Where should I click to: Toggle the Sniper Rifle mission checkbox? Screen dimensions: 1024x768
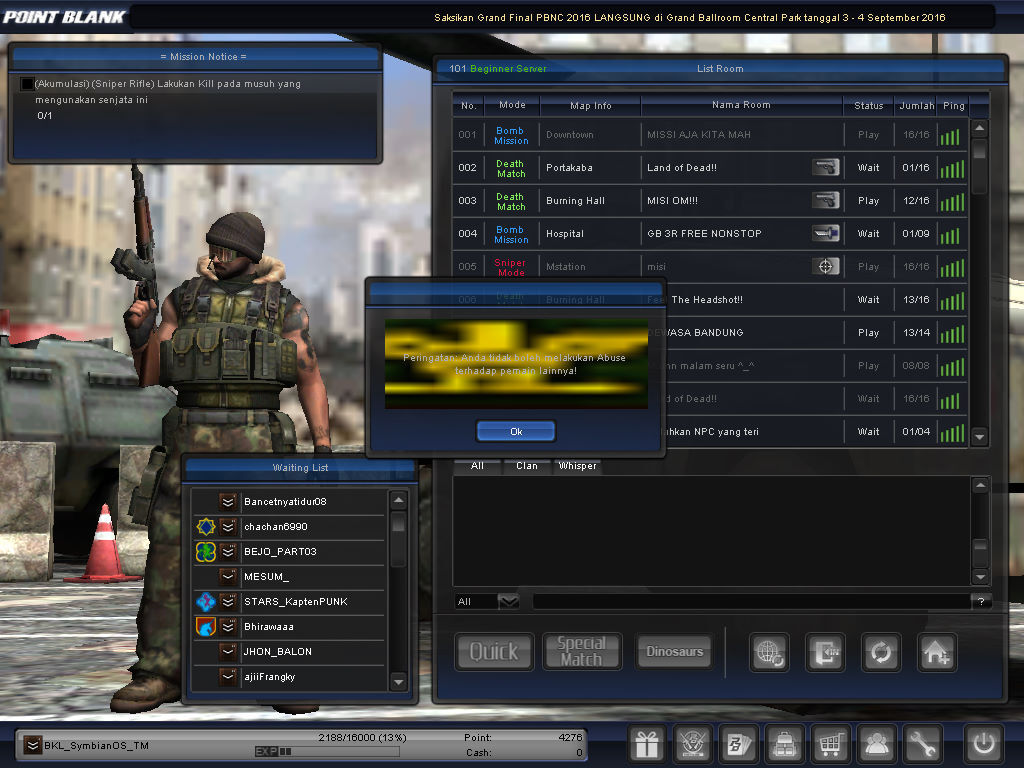pos(27,84)
